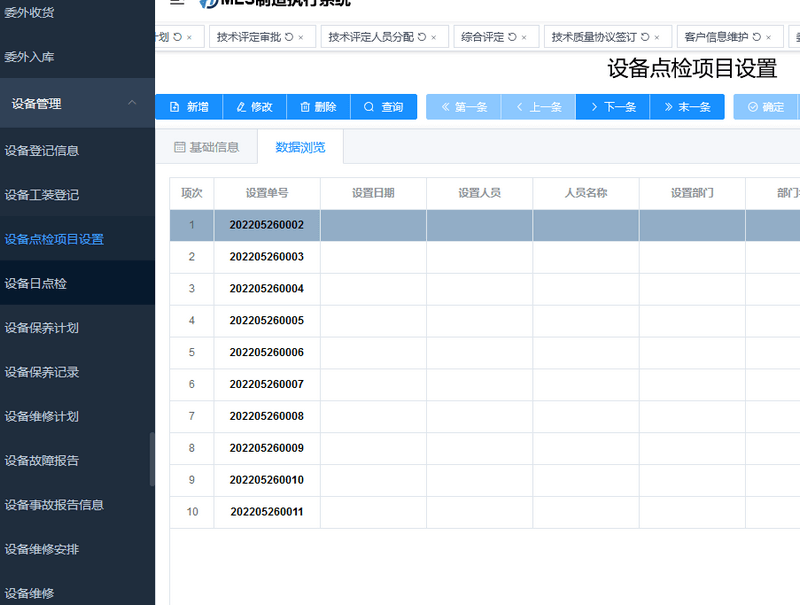Click the 新增 add button
The width and height of the screenshot is (800, 605).
tap(189, 107)
